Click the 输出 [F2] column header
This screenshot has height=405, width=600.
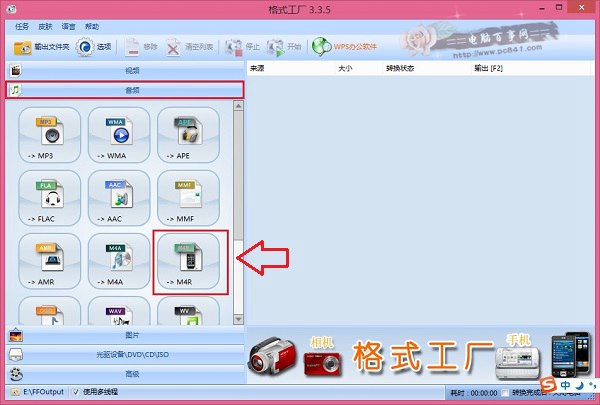(533, 69)
